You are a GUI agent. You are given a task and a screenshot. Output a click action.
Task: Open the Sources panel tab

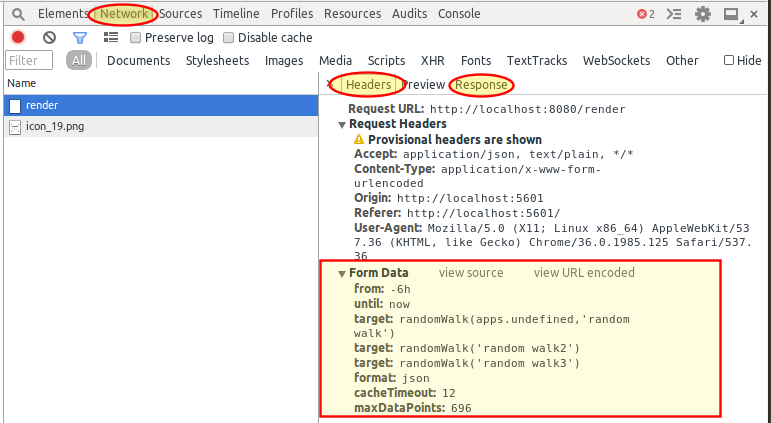click(180, 14)
